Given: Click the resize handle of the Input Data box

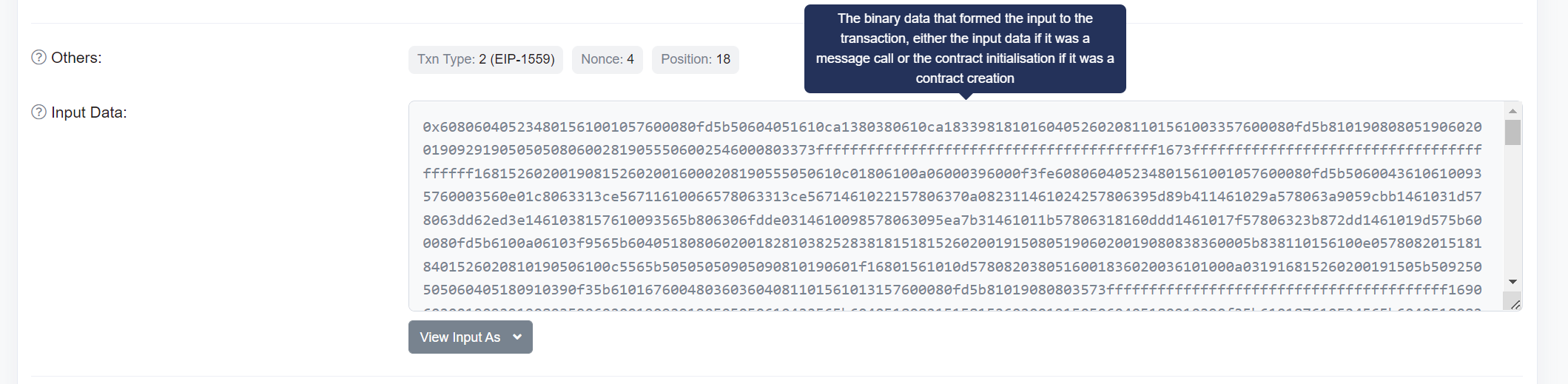Looking at the screenshot, I should [x=1515, y=304].
